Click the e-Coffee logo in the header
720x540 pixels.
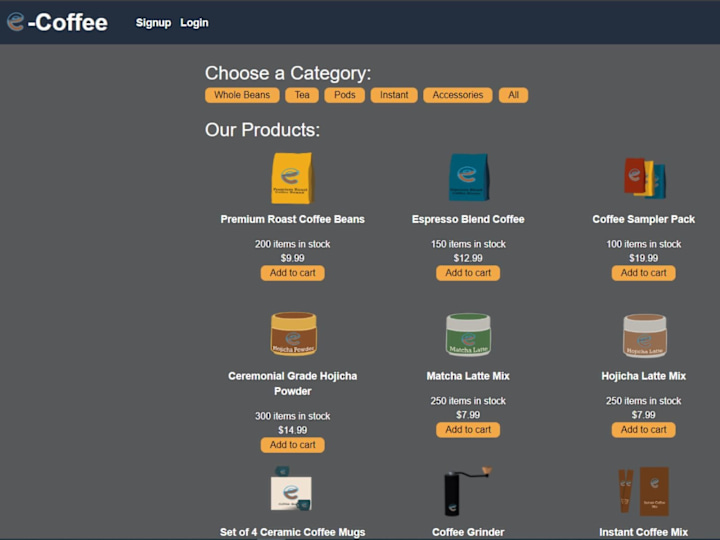pos(57,22)
